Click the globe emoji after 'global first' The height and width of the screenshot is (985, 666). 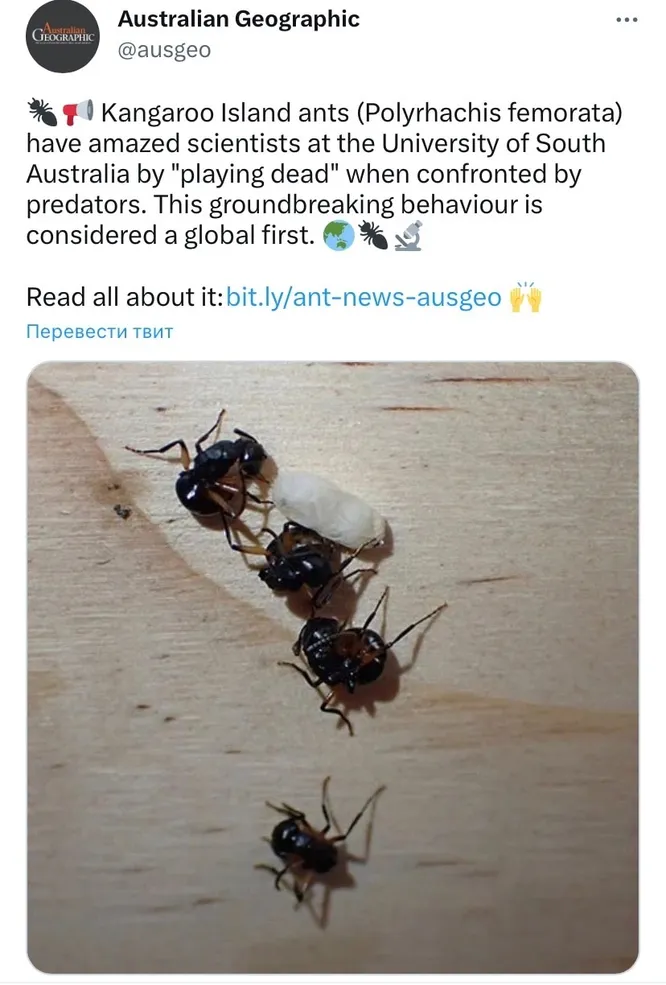[339, 236]
